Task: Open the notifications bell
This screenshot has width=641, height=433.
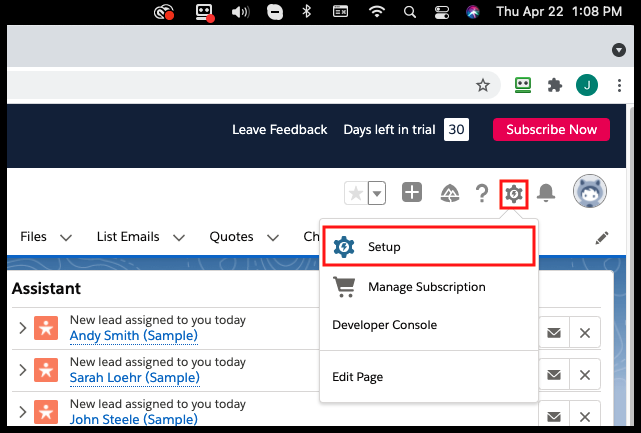Action: tap(546, 193)
